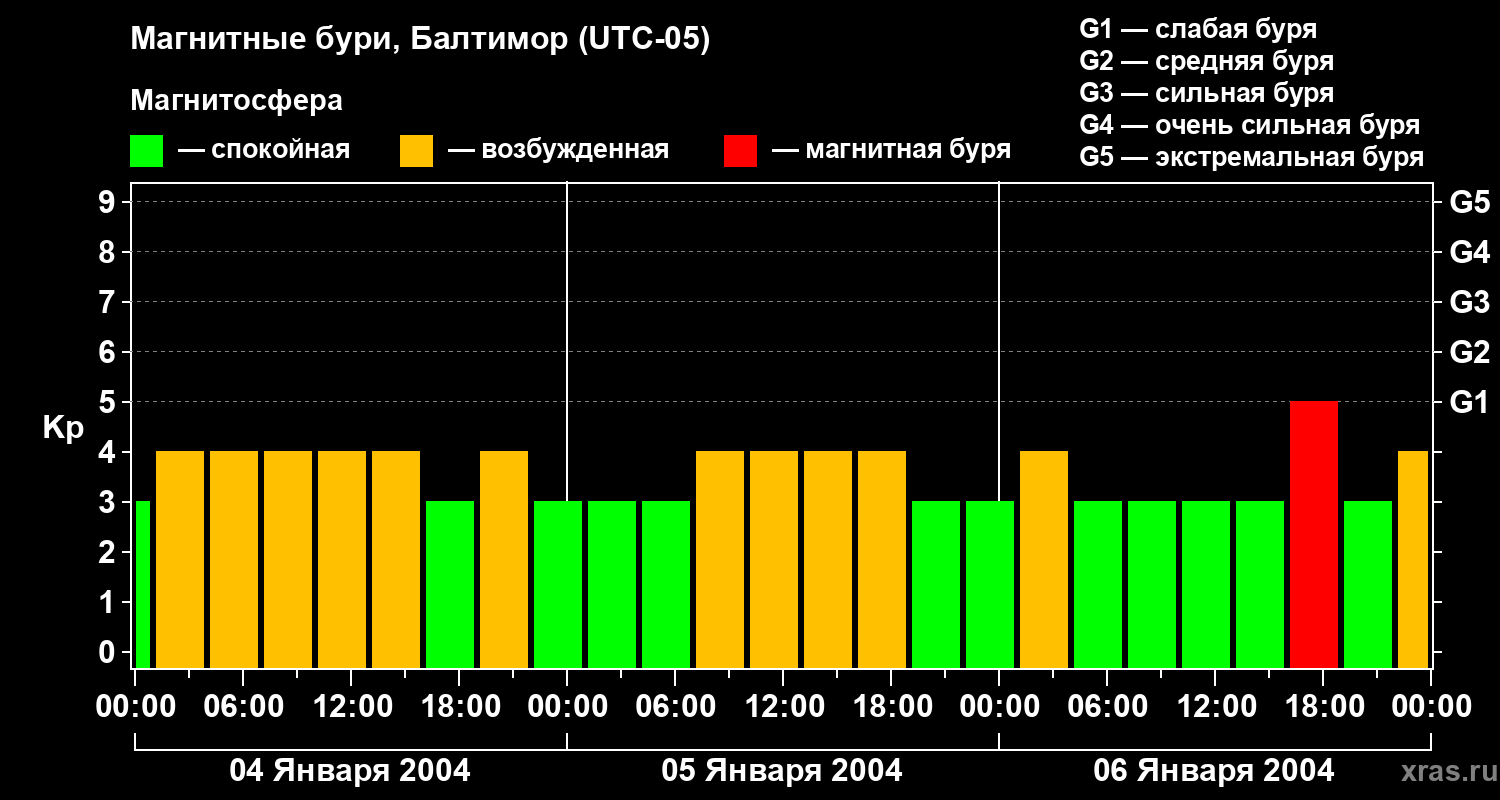Viewport: 1500px width, 800px height.
Task: Click the chart title 'Магнитные бури, Балтимор'
Action: coord(420,40)
